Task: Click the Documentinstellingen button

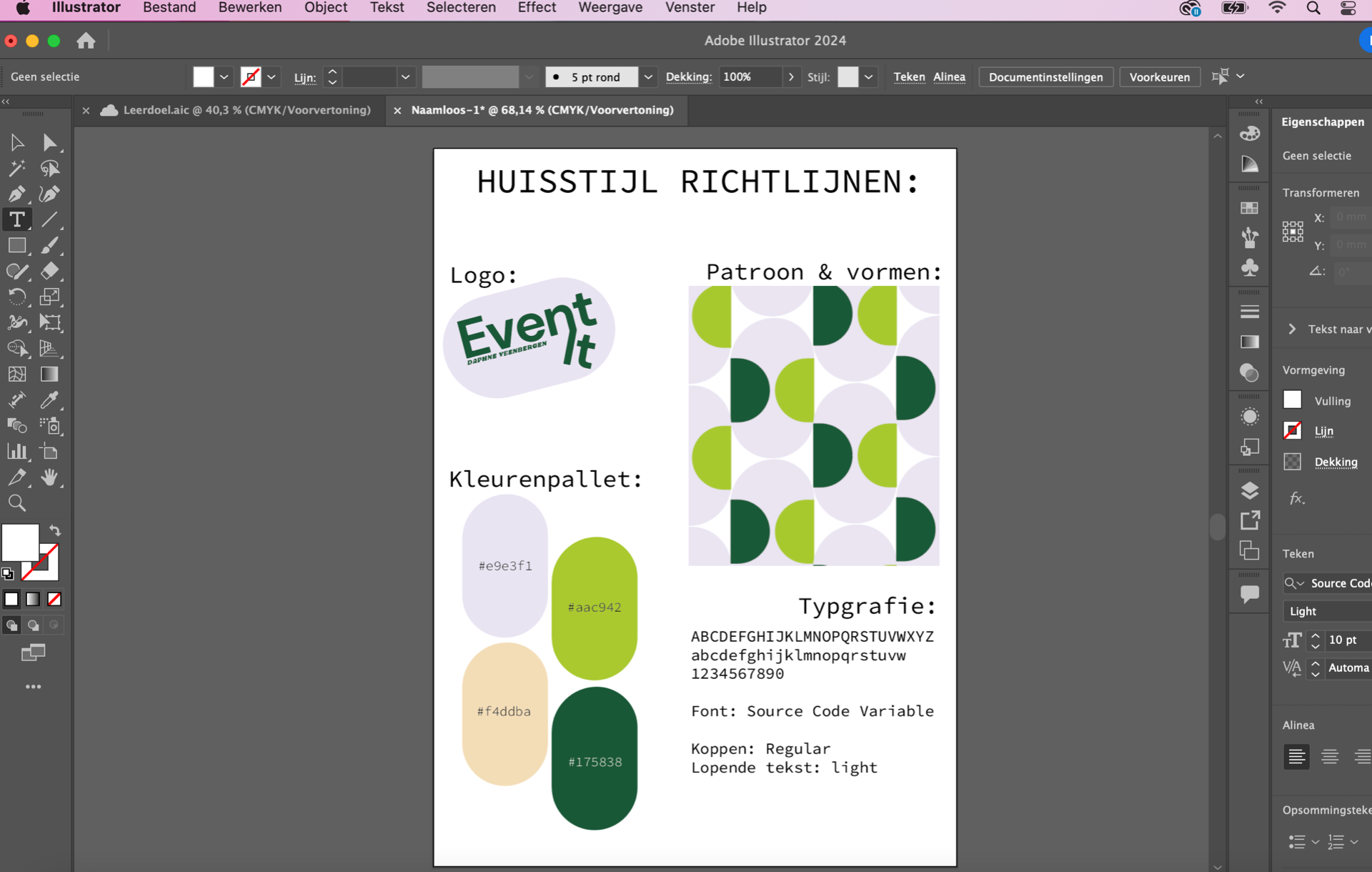Action: click(1045, 77)
